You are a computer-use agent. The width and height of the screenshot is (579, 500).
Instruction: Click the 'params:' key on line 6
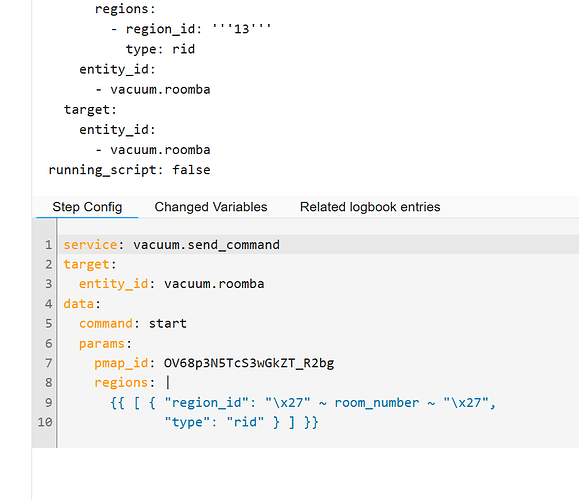coord(105,343)
